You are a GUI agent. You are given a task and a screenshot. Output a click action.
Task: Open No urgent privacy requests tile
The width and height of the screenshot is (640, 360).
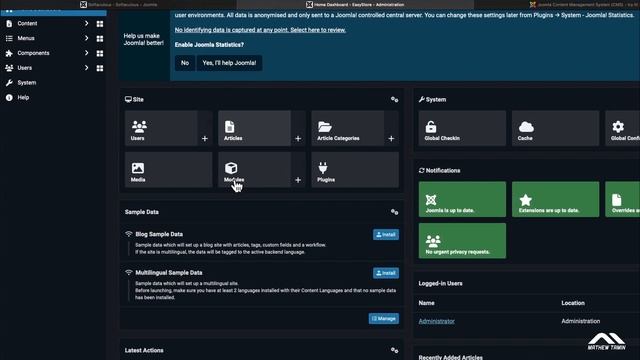[x=462, y=241]
